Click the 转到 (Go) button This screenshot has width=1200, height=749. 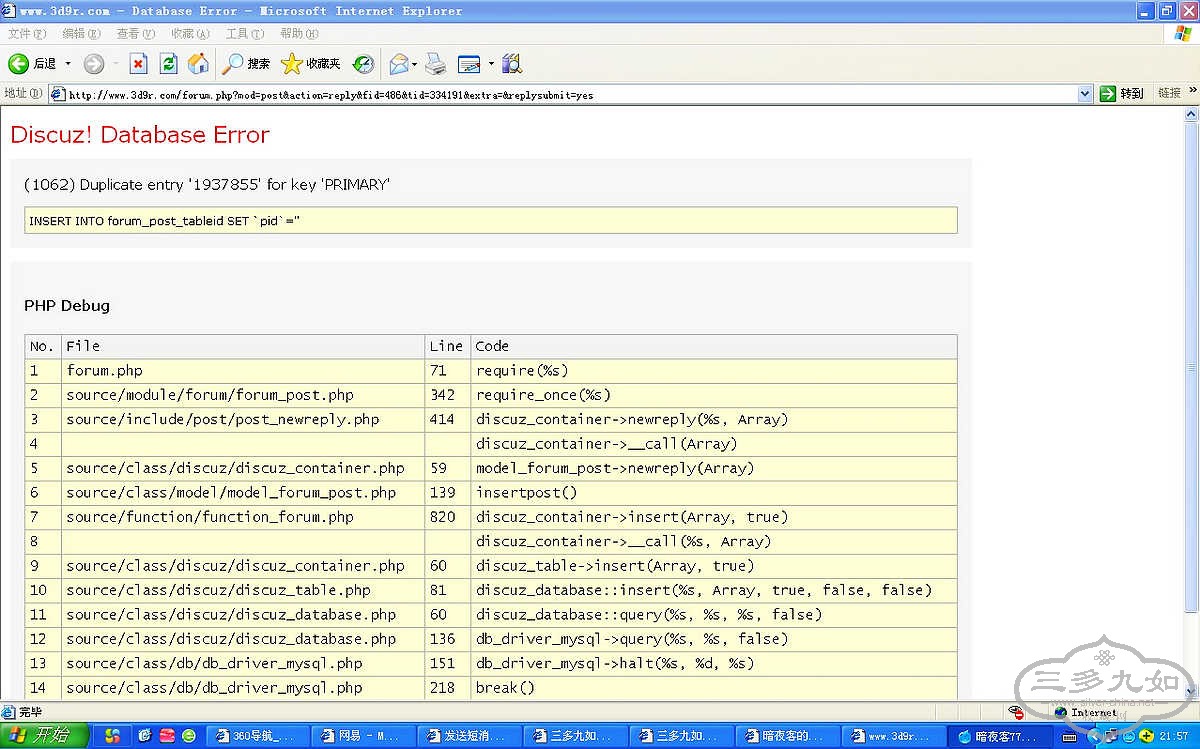point(1121,94)
